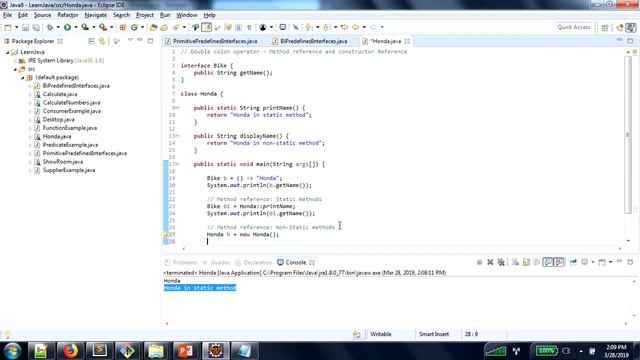Click the External Tools run icon
Viewport: 640px width, 360px height.
(x=103, y=27)
